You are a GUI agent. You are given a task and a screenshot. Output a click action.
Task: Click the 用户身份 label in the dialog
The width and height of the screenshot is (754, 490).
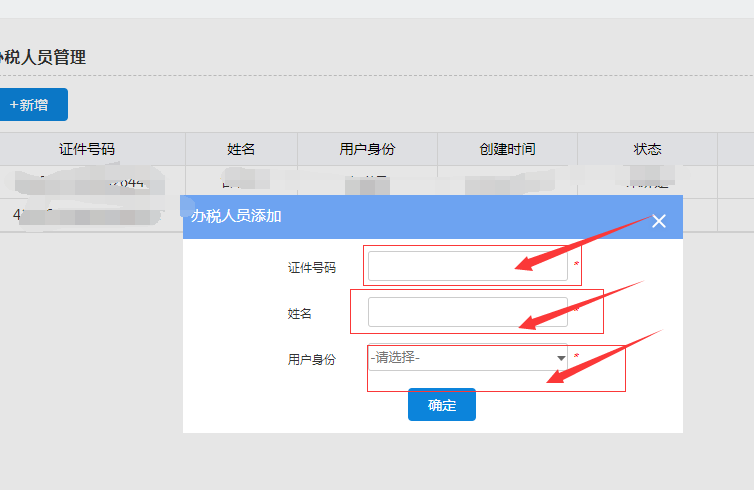pos(311,359)
